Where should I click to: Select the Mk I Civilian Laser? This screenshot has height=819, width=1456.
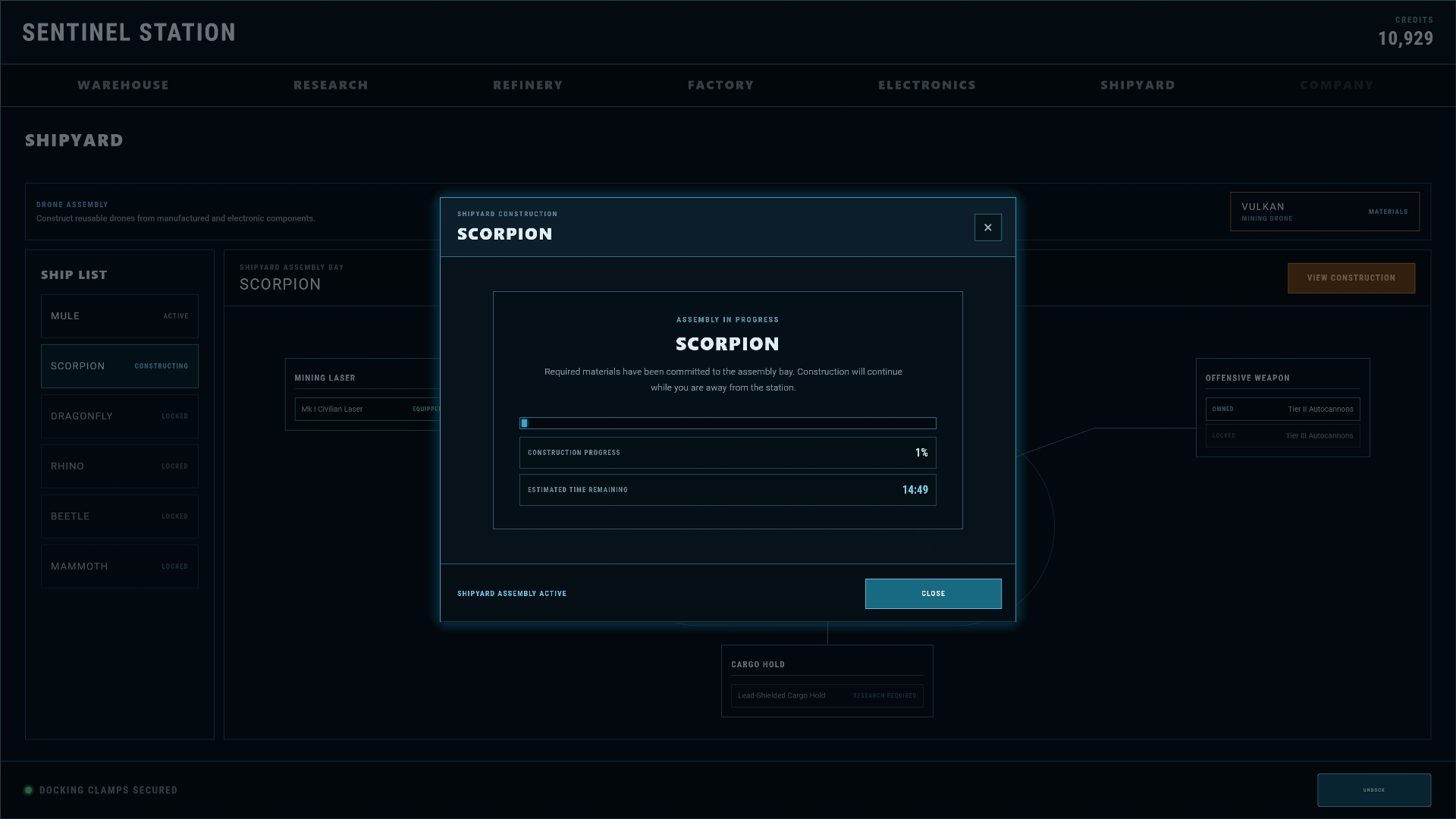[368, 409]
